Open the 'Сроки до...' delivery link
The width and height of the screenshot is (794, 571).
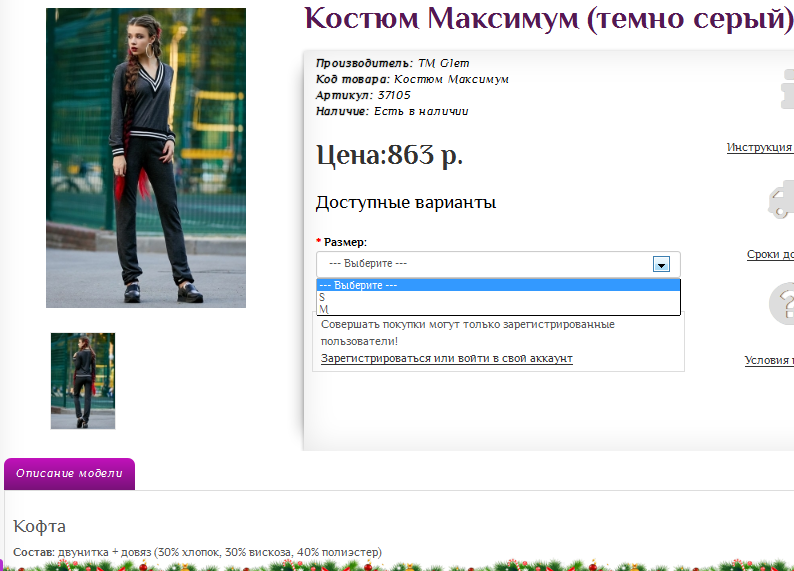770,254
